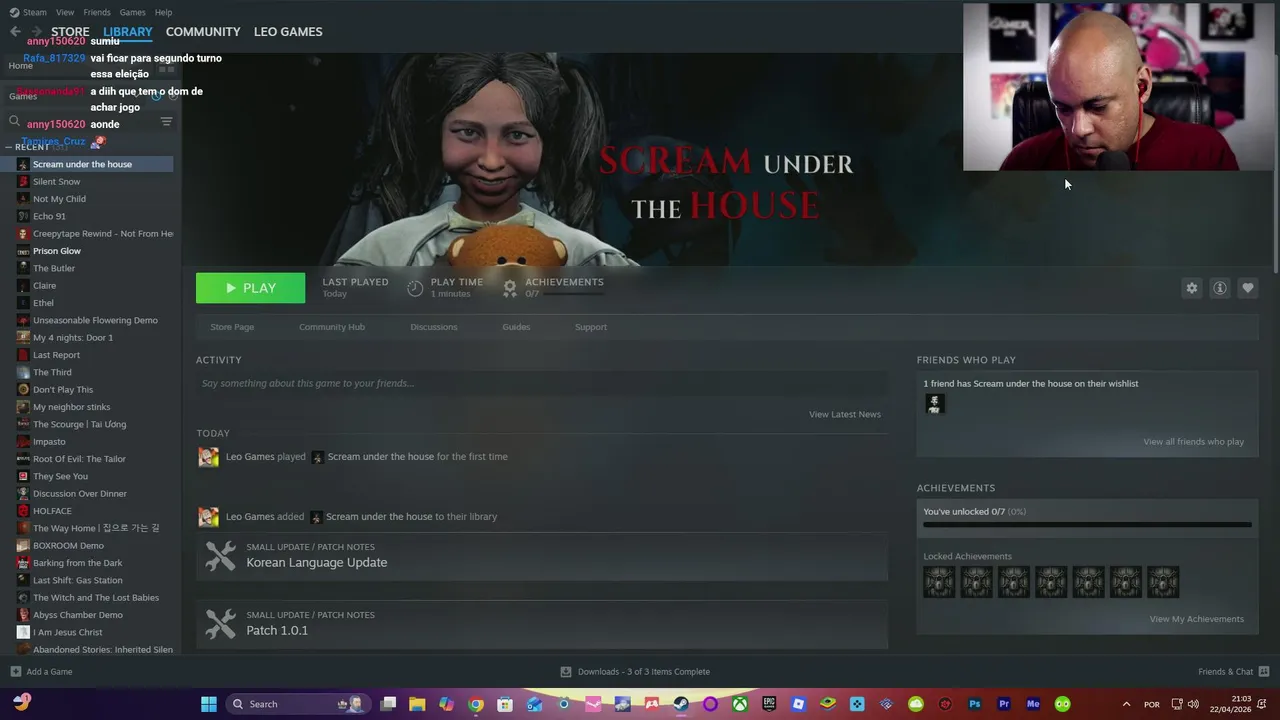Click wrench icon beside Korean Language Update
Image resolution: width=1280 pixels, height=720 pixels.
tap(220, 555)
